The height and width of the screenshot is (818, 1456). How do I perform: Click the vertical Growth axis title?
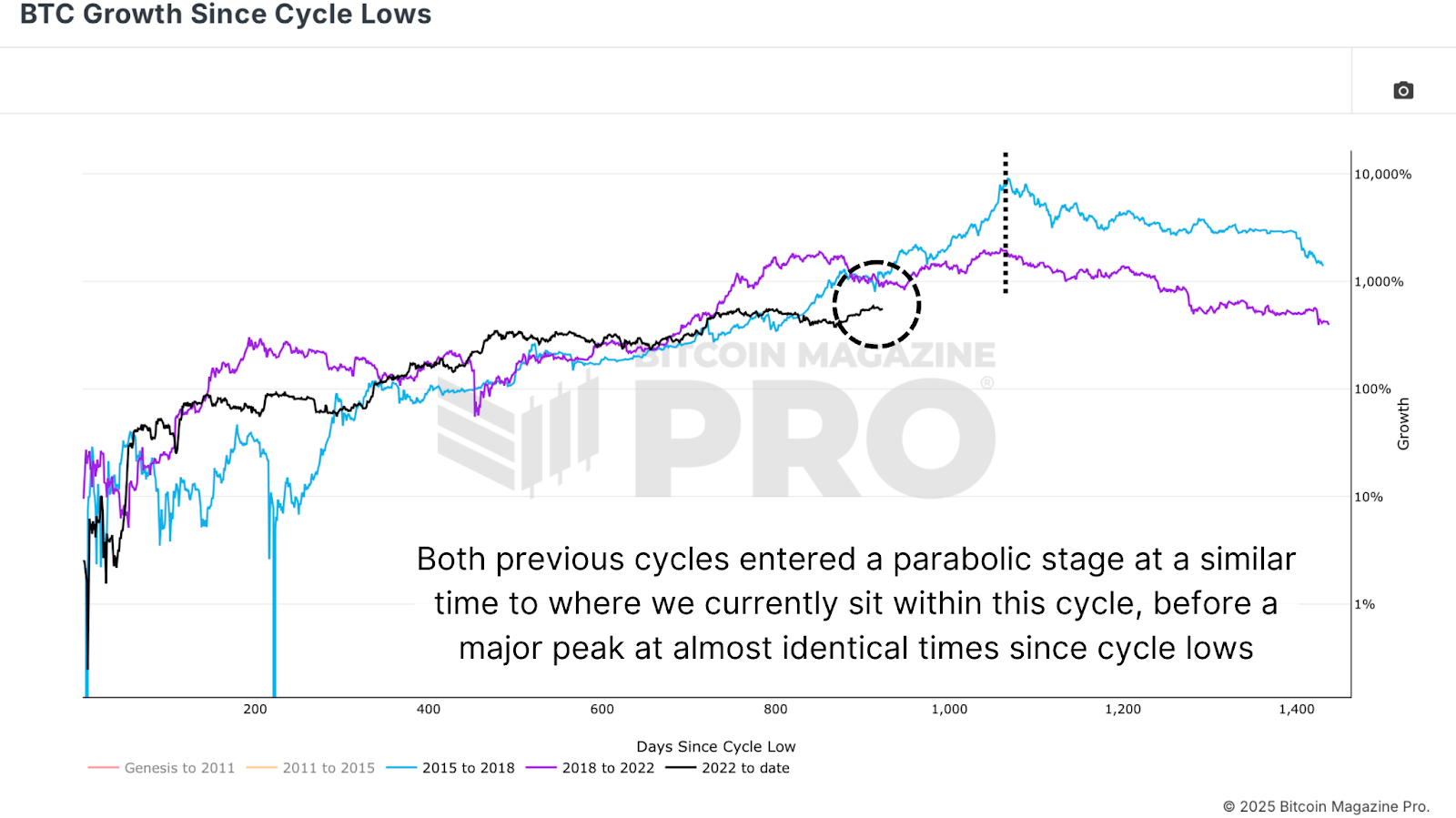tap(1403, 424)
